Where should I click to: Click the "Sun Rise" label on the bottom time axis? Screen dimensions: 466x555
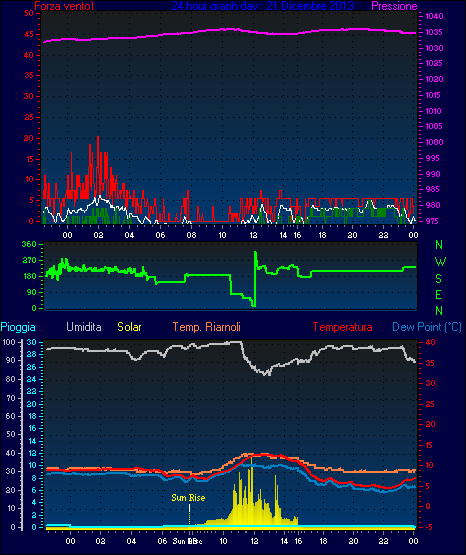point(188,542)
